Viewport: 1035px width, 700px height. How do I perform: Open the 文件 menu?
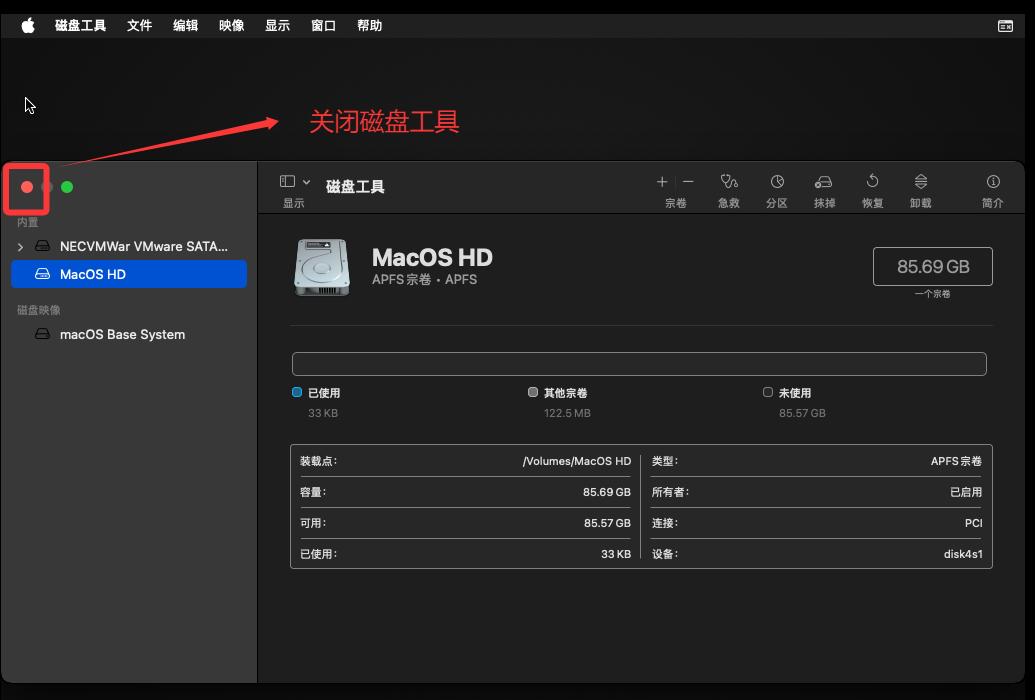coord(139,26)
